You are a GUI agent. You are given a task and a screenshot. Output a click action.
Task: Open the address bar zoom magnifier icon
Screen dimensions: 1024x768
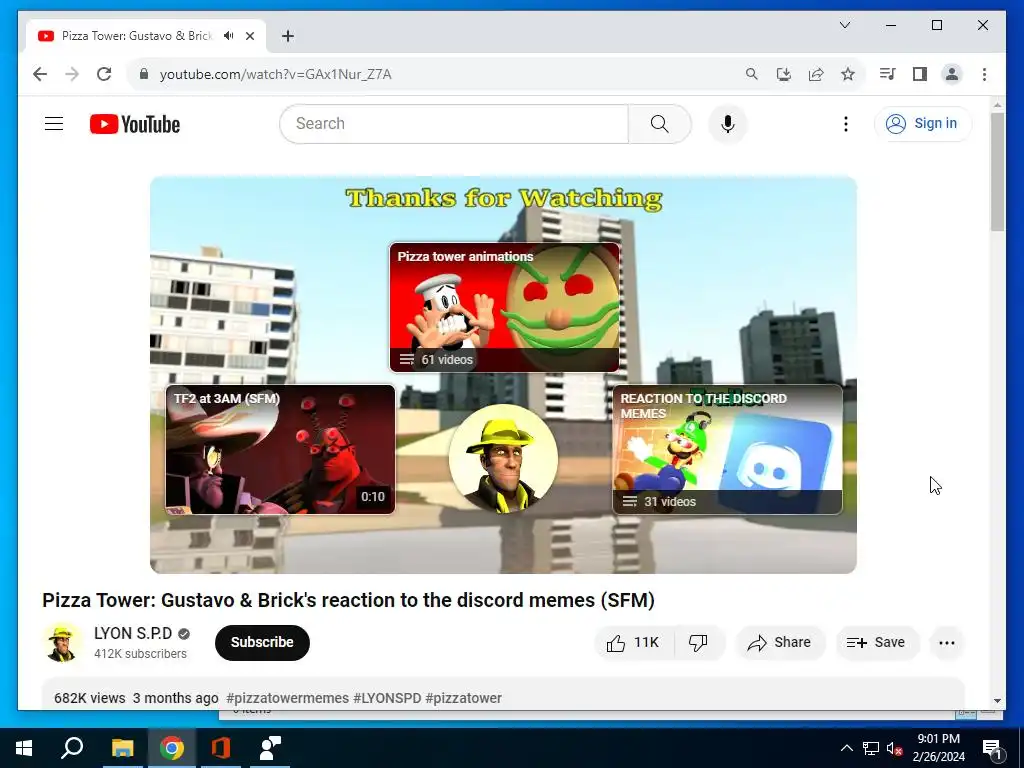click(752, 74)
